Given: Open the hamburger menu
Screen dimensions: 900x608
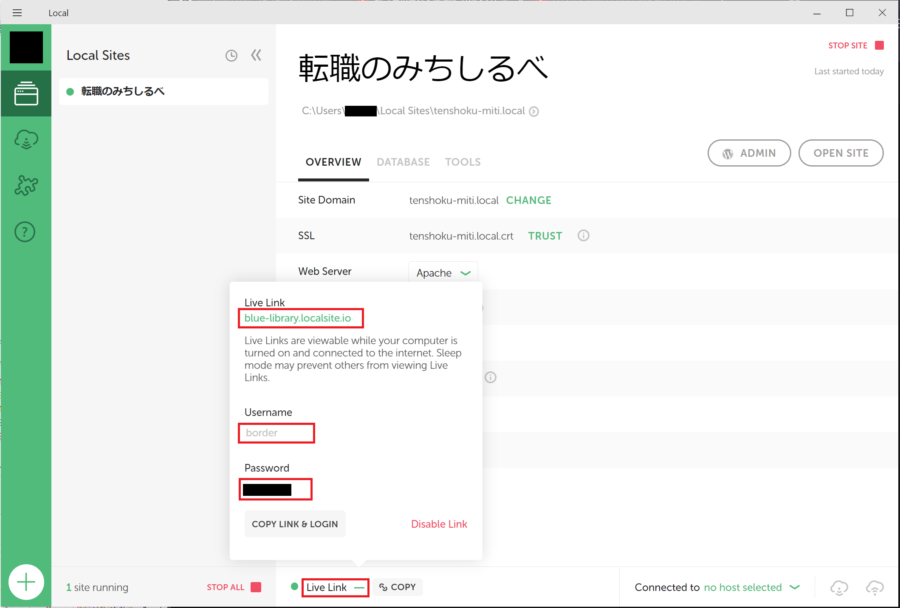Looking at the screenshot, I should point(17,13).
